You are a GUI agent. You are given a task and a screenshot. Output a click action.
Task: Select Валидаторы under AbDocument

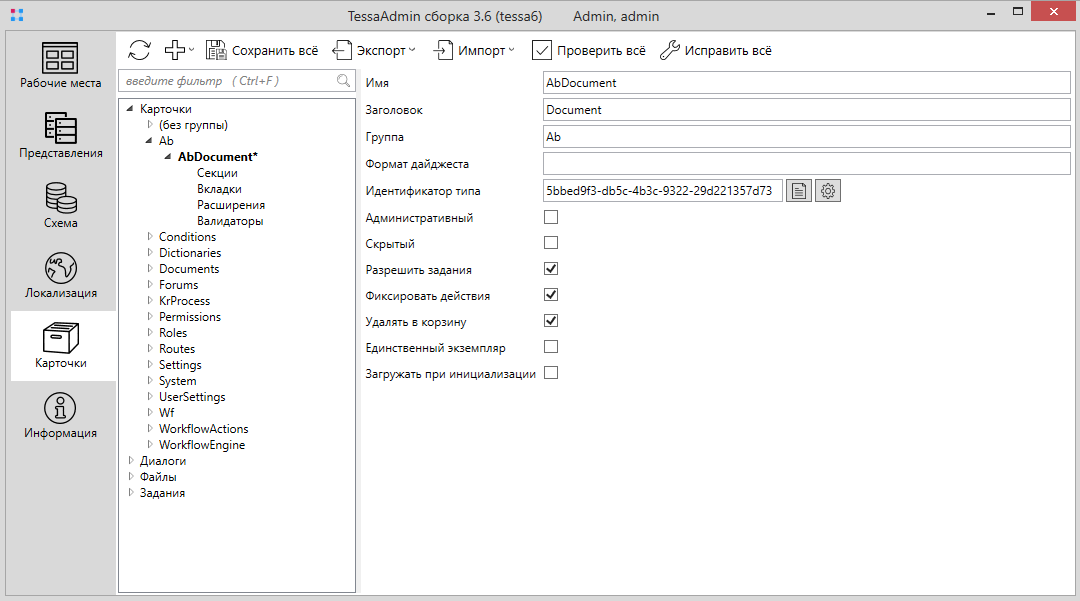(x=230, y=221)
